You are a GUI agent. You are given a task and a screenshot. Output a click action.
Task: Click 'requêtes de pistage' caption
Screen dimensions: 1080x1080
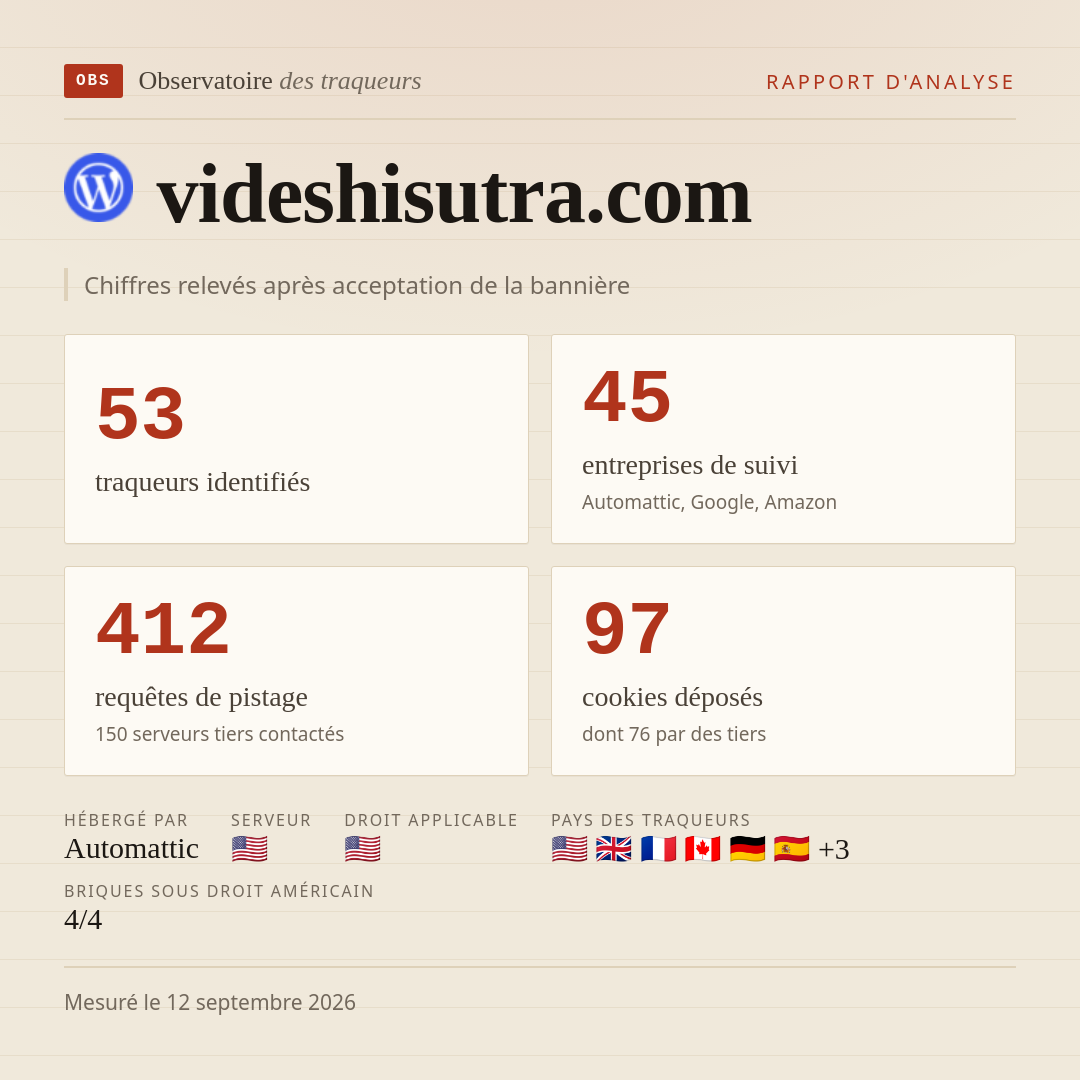[201, 698]
